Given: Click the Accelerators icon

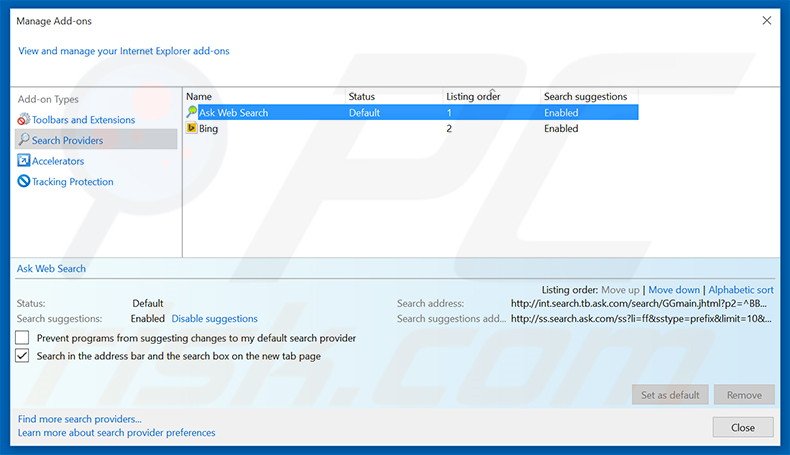Looking at the screenshot, I should tap(24, 160).
